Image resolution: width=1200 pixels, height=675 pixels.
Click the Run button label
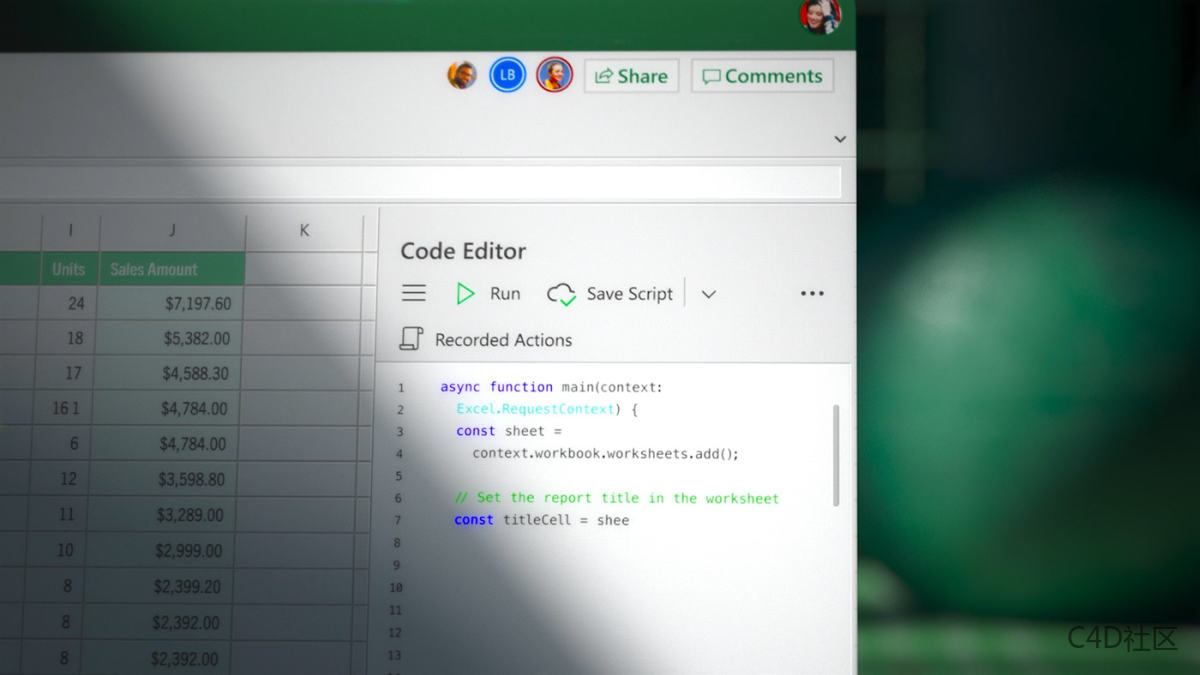[x=505, y=293]
